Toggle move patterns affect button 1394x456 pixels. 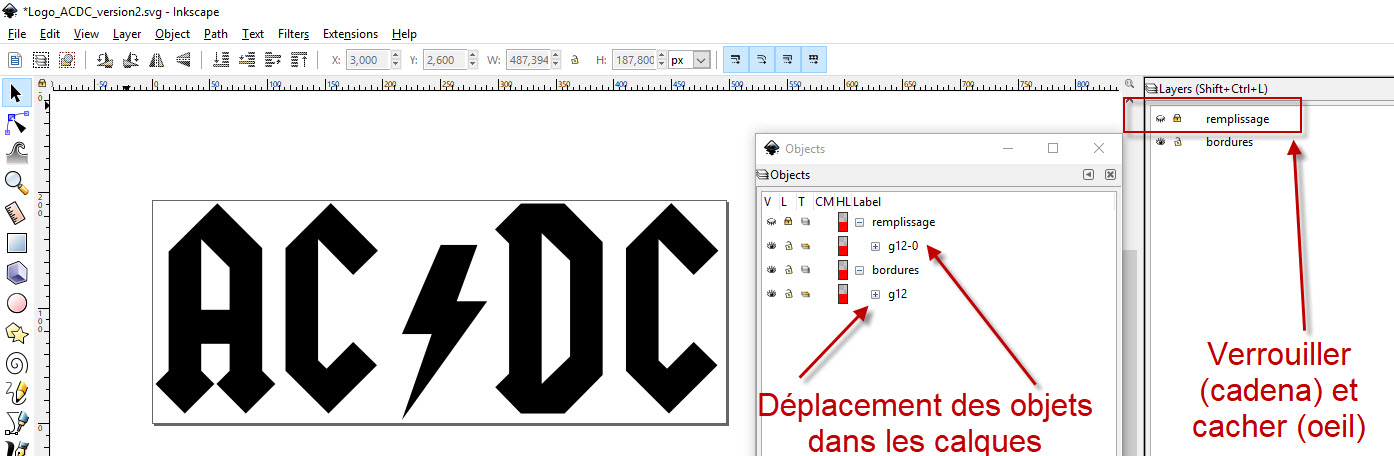pos(814,60)
